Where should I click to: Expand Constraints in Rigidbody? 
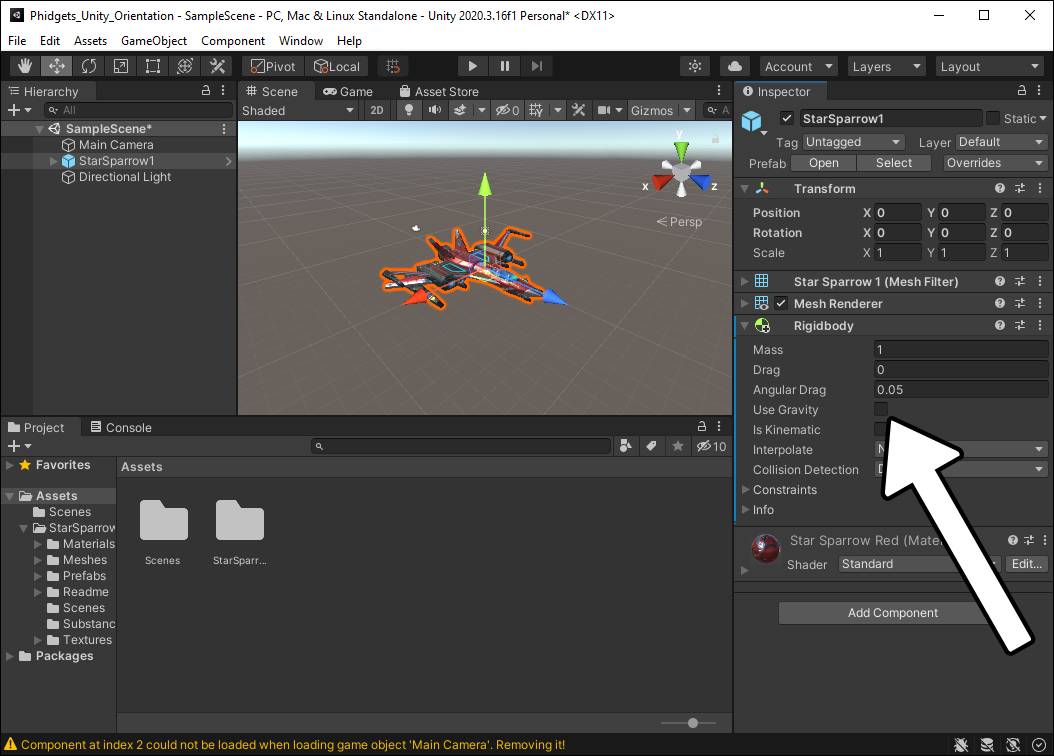(745, 489)
